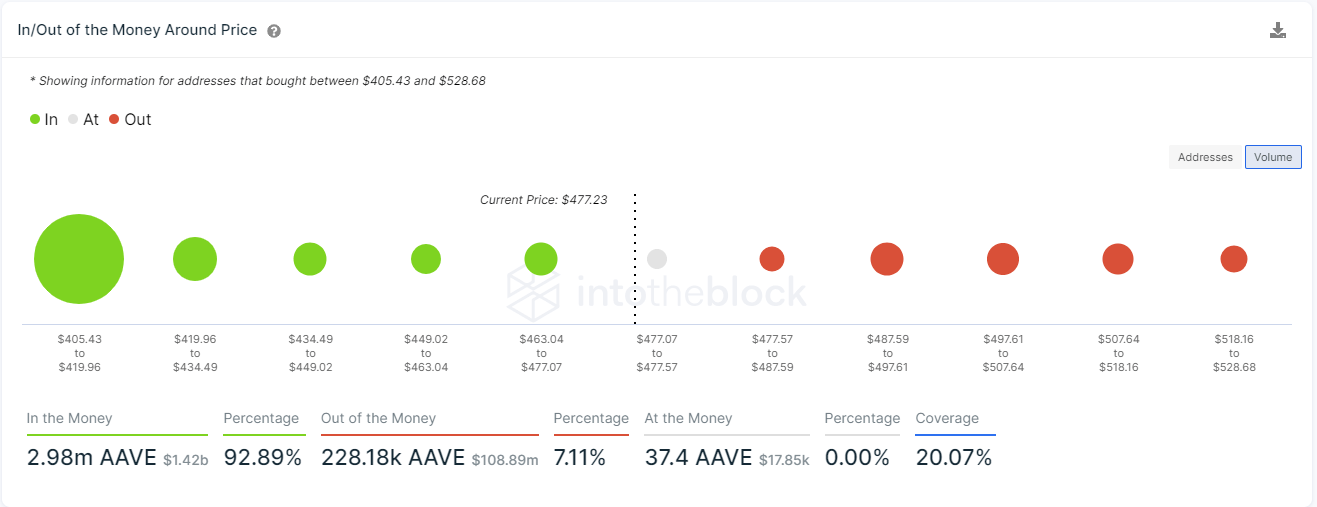Screen dimensions: 1317x507
Task: Click the Coverage 20.07% statistic
Action: 954,458
